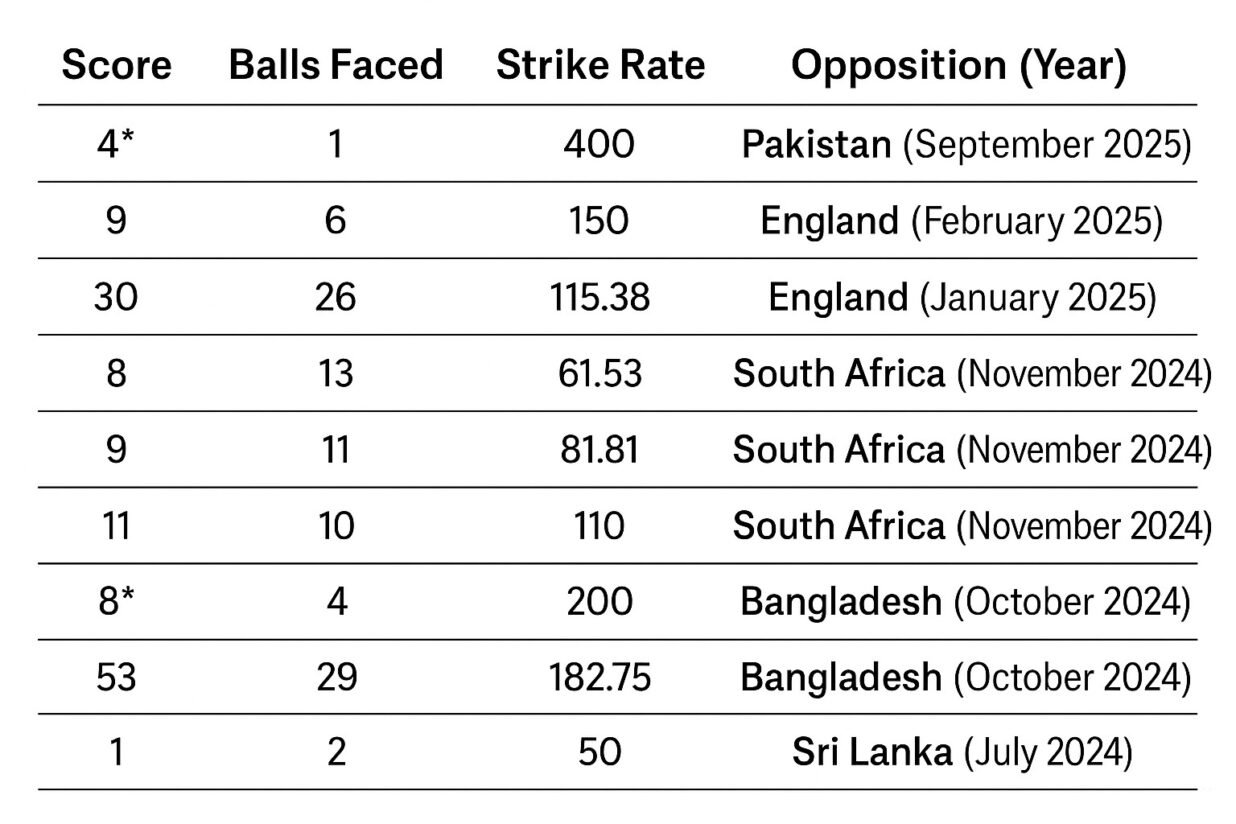Click the 115.38 strike rate cell
Viewport: 1236px width, 824px height.
tap(599, 297)
